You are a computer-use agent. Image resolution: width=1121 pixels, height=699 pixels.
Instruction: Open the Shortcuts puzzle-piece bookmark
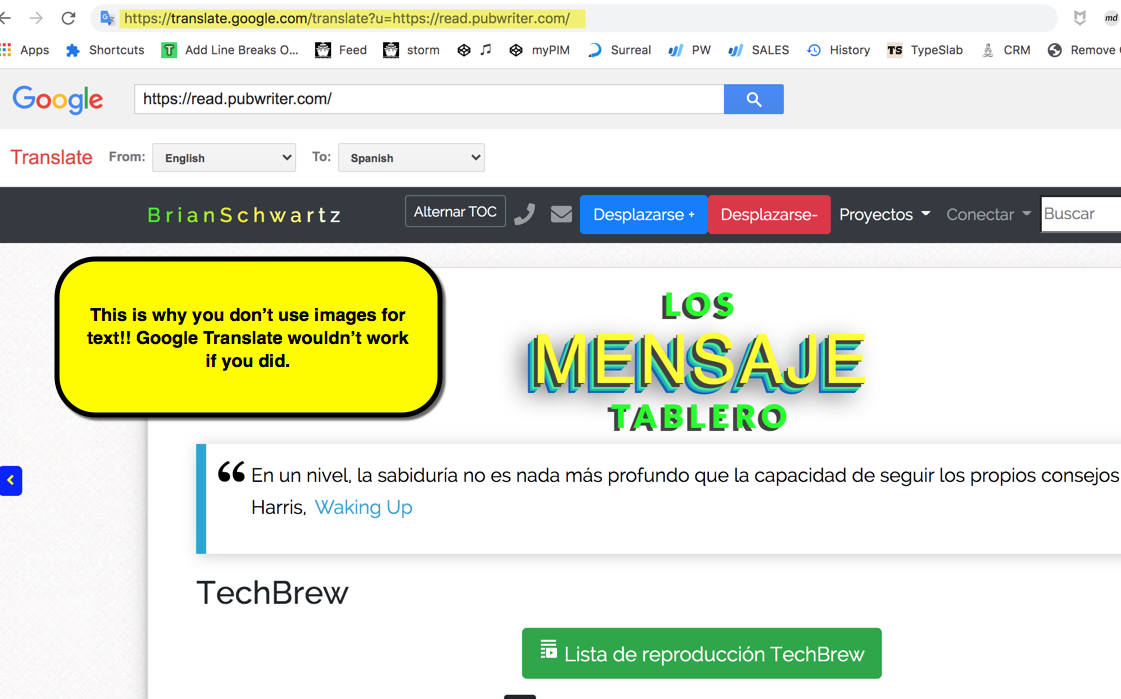coord(105,50)
